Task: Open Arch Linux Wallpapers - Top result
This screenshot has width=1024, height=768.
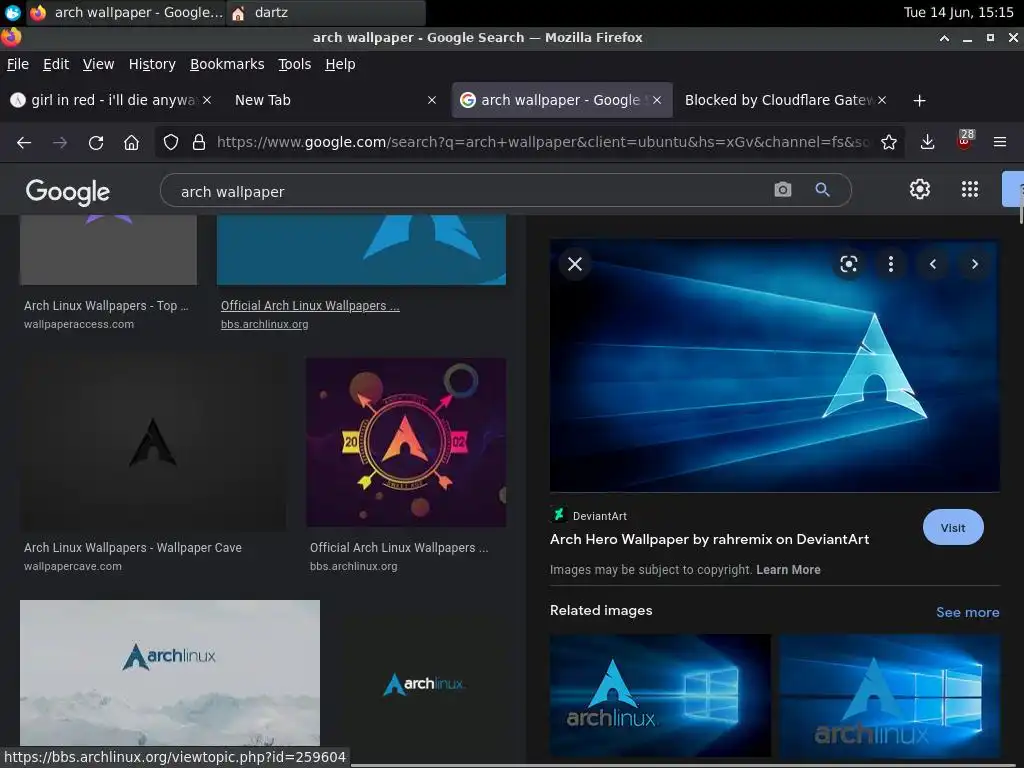Action: (106, 306)
